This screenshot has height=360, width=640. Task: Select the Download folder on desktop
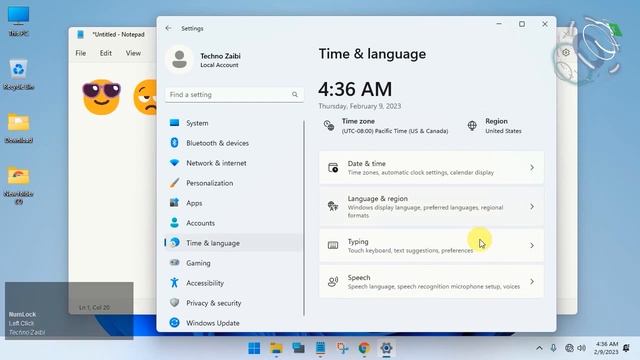pos(18,128)
